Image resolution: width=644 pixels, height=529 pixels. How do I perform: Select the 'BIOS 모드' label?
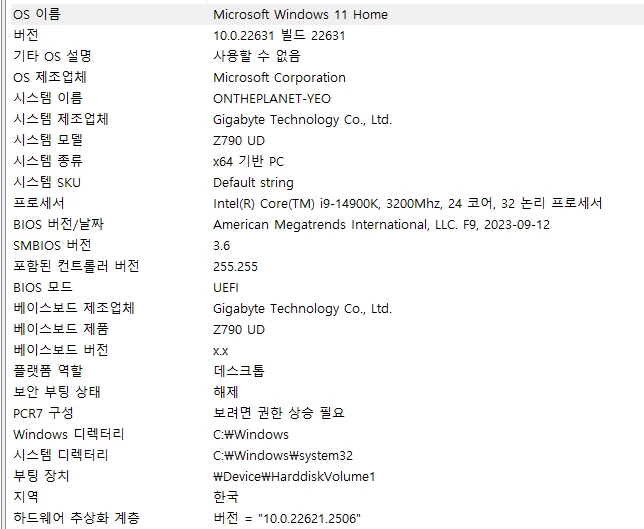[x=43, y=287]
